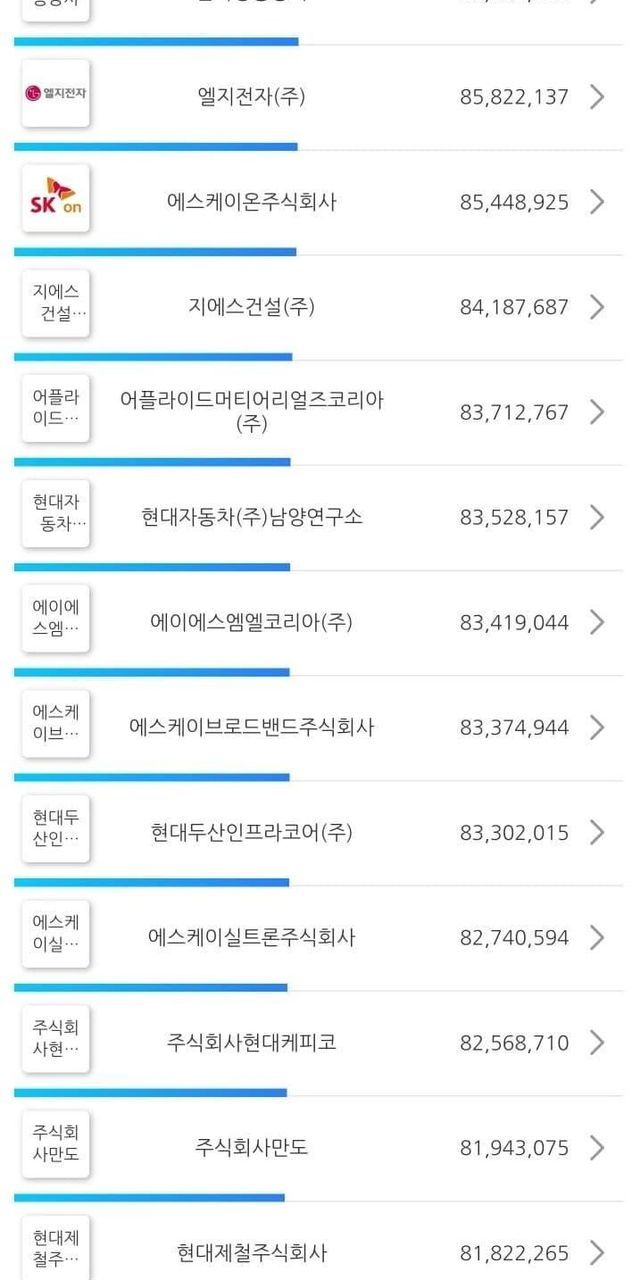
Task: Open the 어플라이드머티어리얼즈코리아(주) company name
Action: tap(251, 411)
